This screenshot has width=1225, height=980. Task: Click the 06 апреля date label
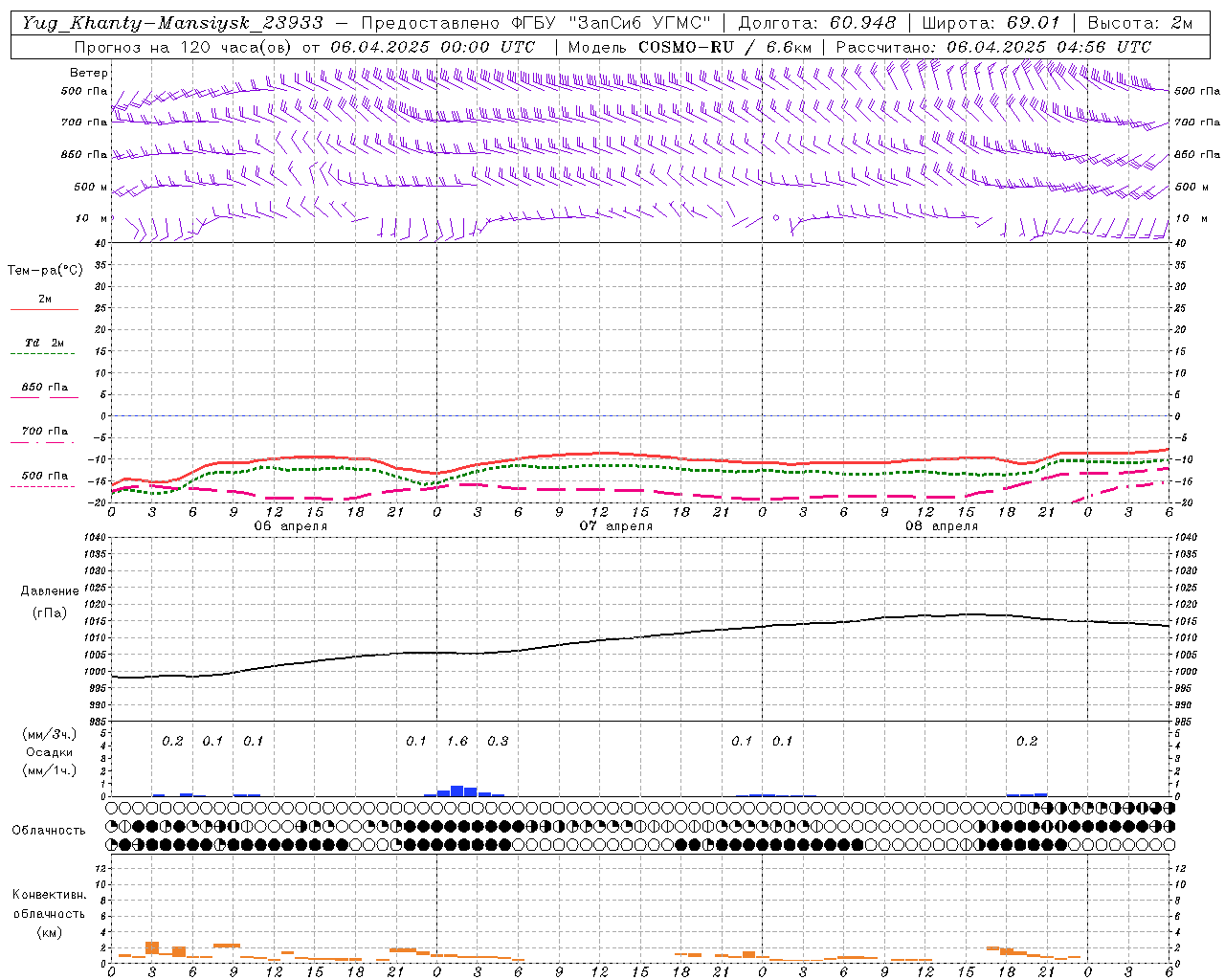click(x=291, y=526)
